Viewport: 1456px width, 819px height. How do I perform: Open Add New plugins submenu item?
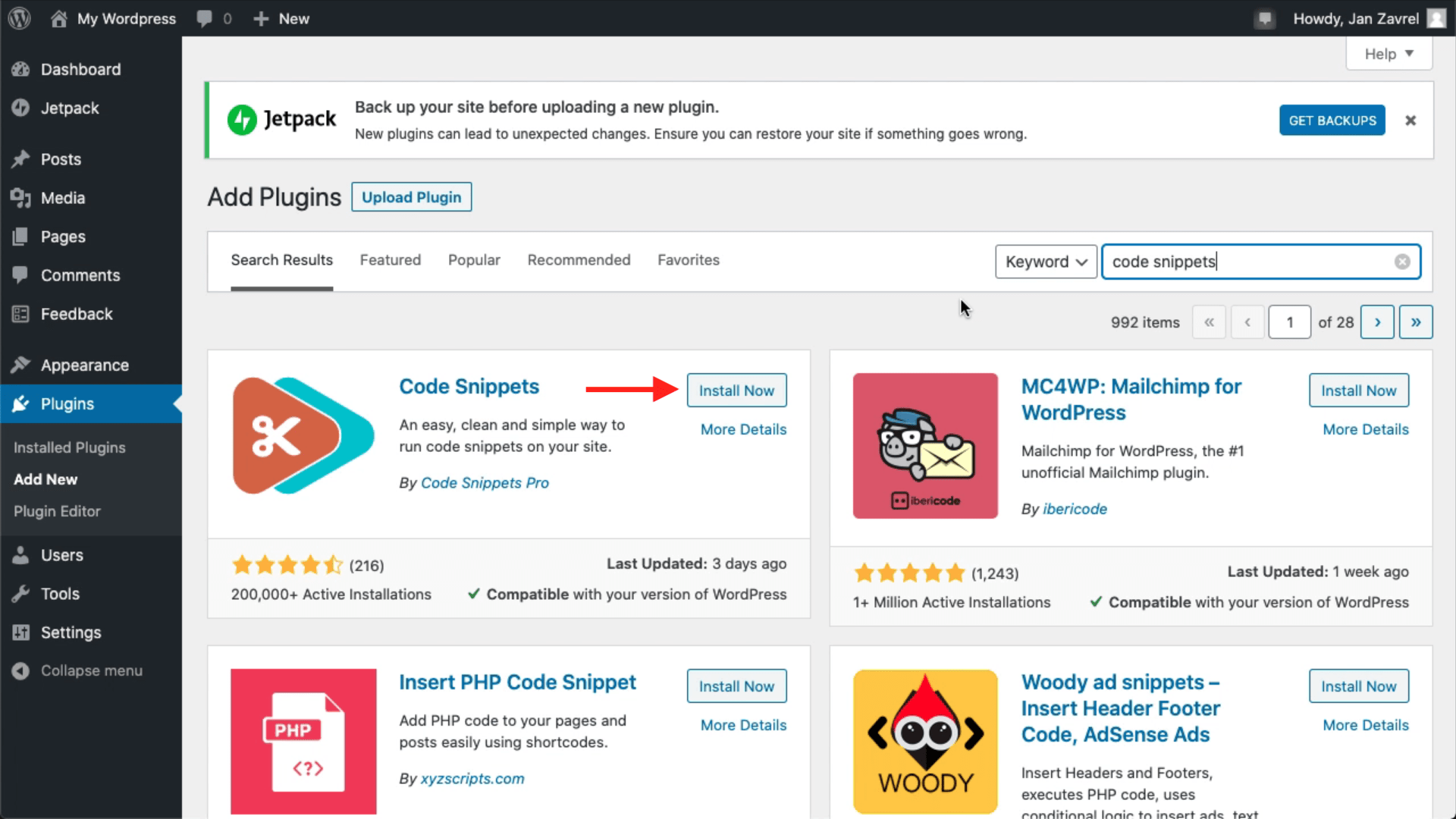coord(45,479)
